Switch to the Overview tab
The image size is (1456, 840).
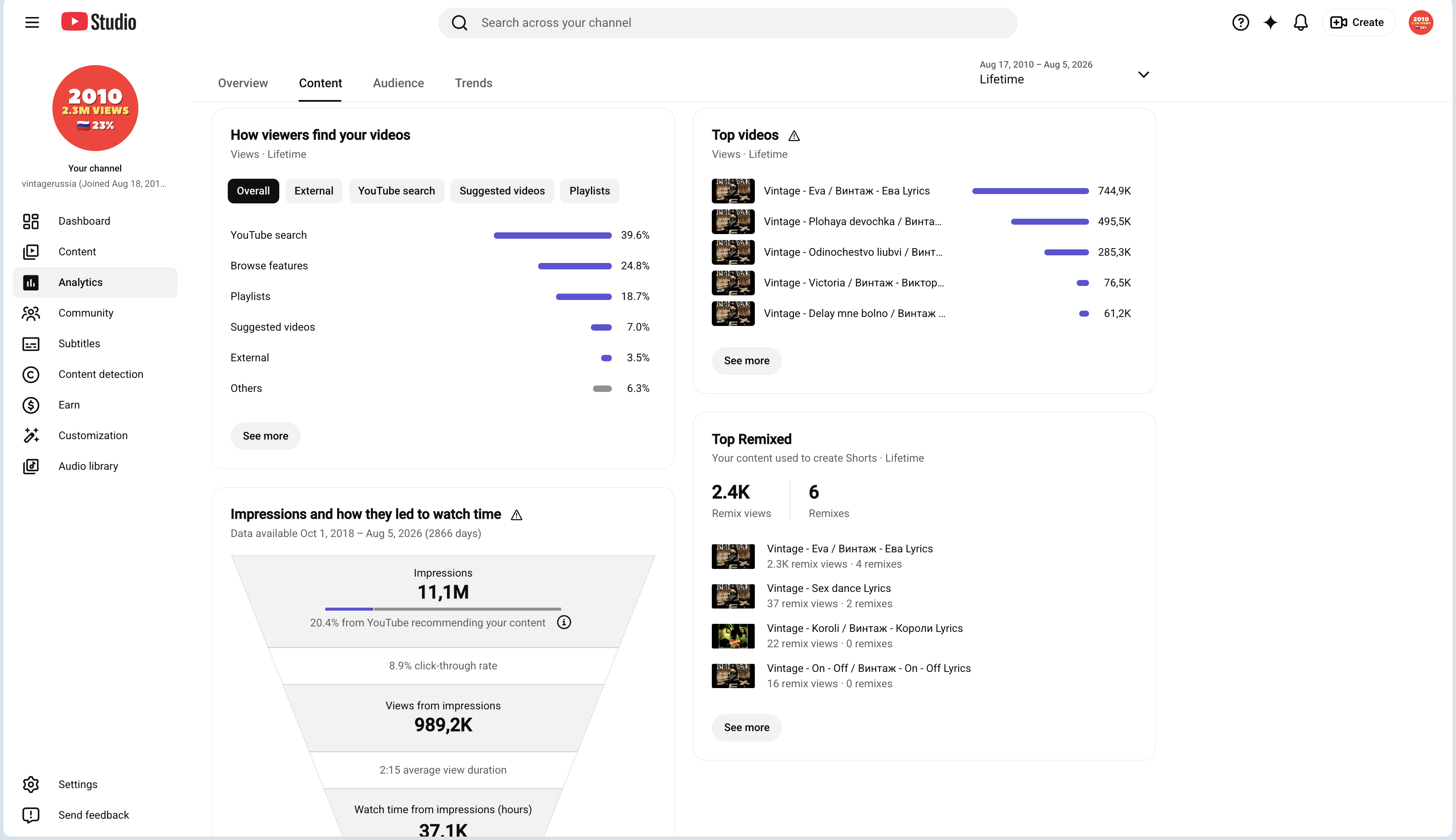click(x=242, y=83)
